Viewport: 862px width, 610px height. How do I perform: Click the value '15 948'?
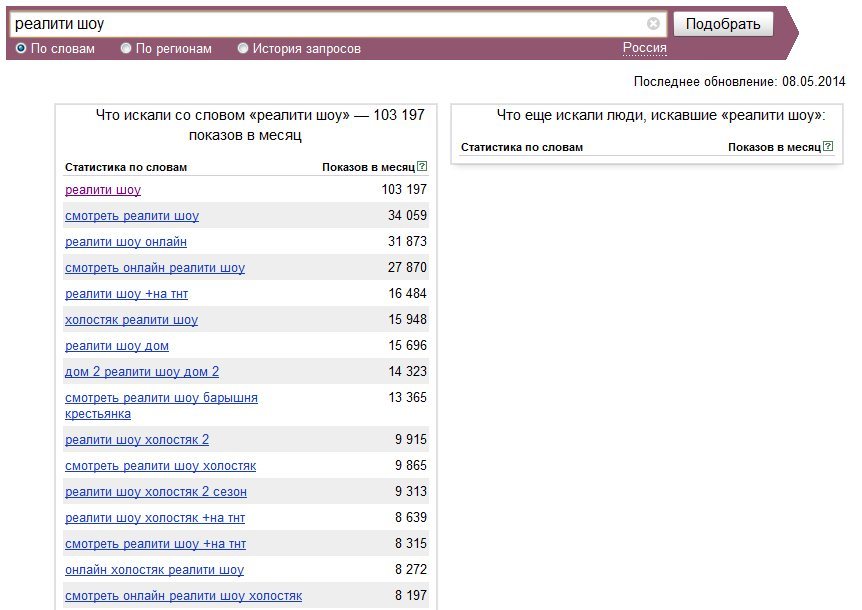tap(407, 319)
